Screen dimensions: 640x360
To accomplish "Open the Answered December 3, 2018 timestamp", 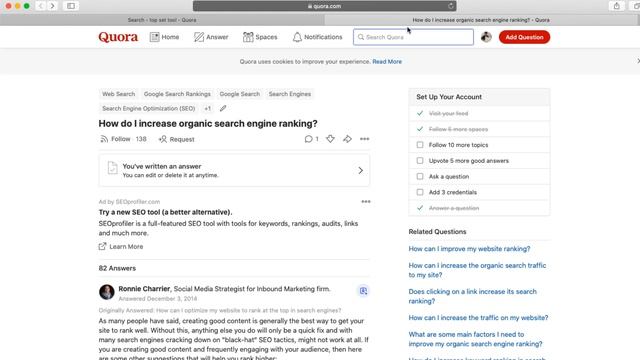I will coord(158,299).
